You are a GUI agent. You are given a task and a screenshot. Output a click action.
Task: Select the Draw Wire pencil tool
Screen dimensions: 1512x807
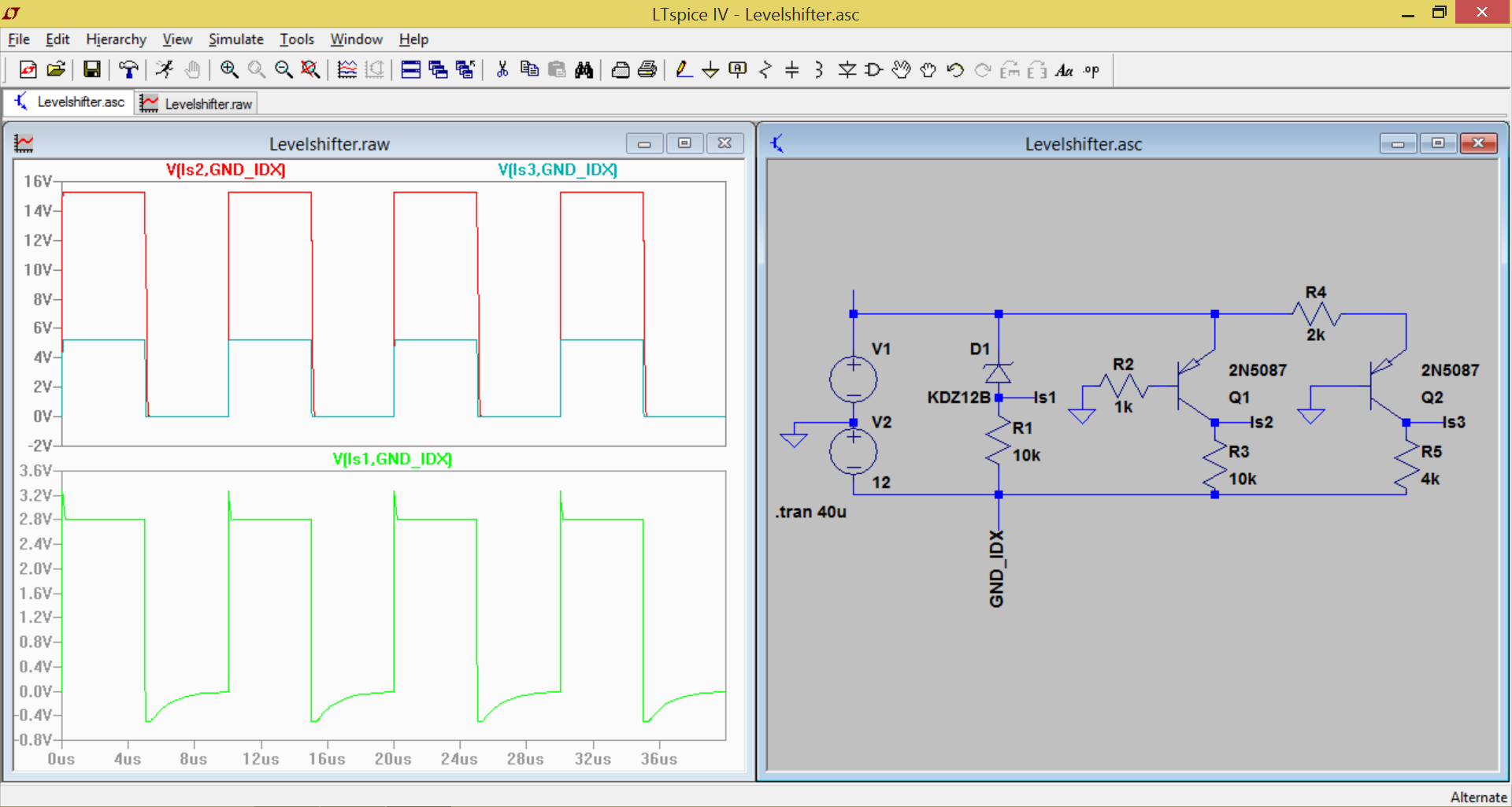click(x=684, y=70)
